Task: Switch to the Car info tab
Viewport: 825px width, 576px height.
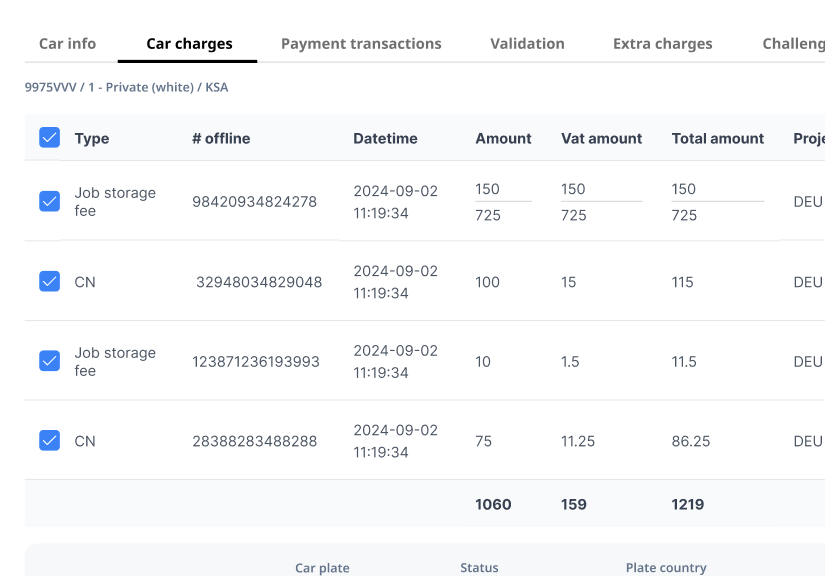Action: [67, 44]
